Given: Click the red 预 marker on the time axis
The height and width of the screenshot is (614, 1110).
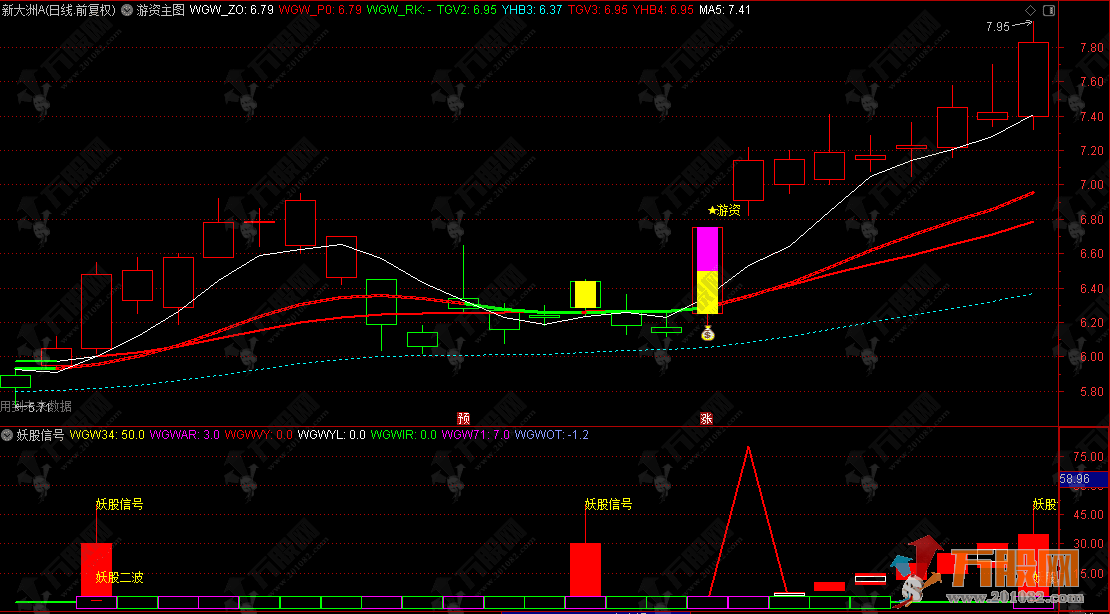Looking at the screenshot, I should pos(464,418).
